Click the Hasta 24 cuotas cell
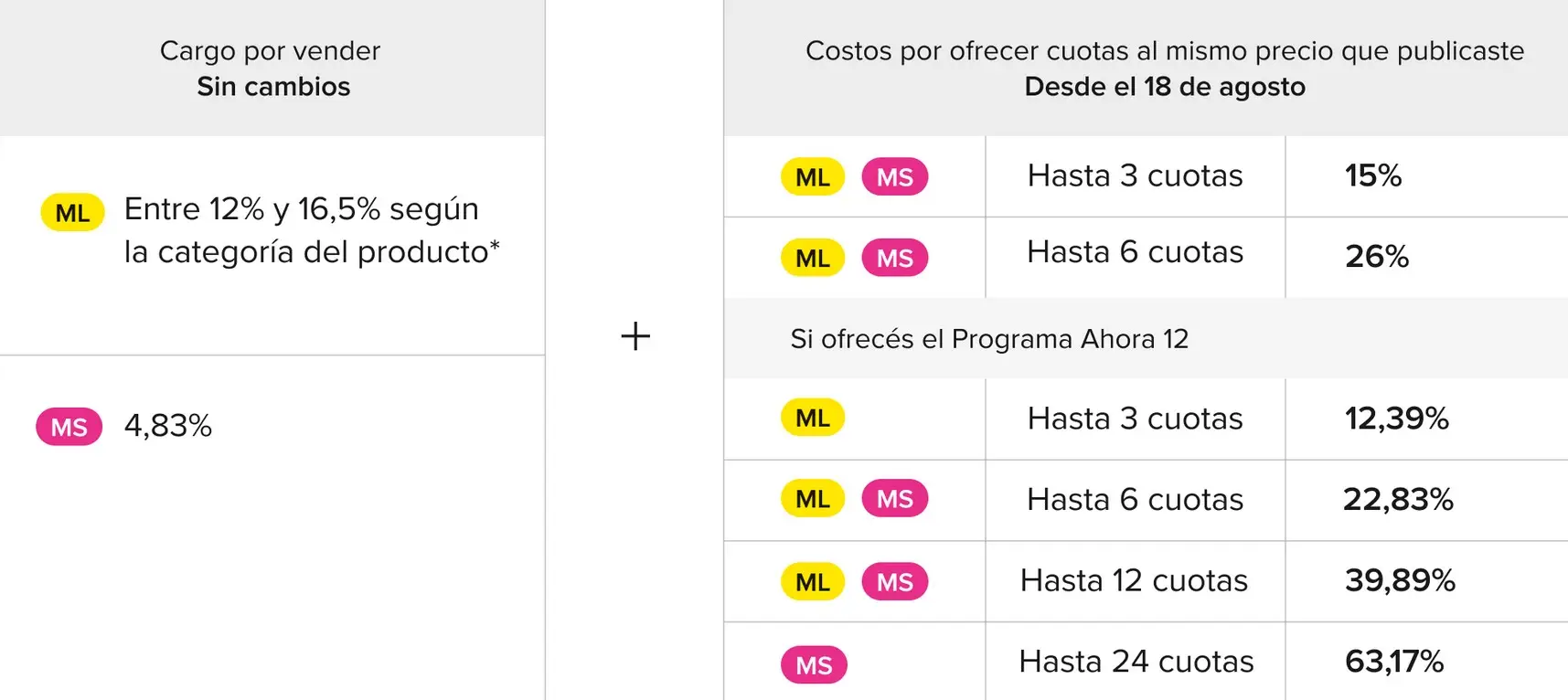The height and width of the screenshot is (700, 1568). [1136, 662]
